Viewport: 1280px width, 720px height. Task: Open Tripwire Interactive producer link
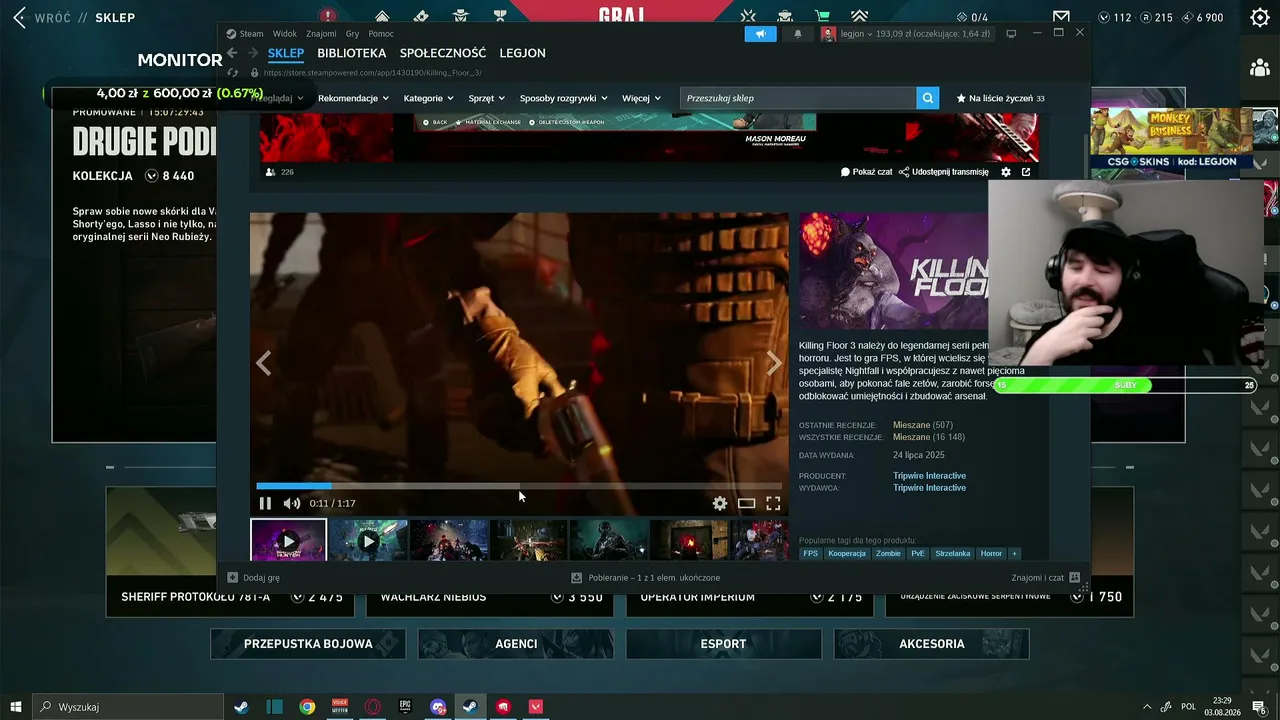929,476
